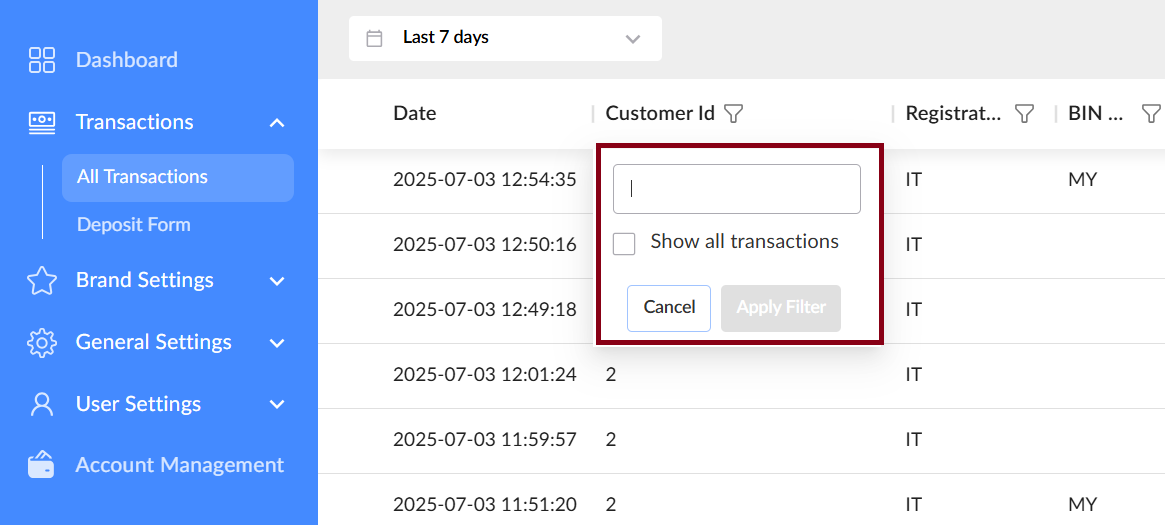Click the User Settings person icon

[42, 404]
